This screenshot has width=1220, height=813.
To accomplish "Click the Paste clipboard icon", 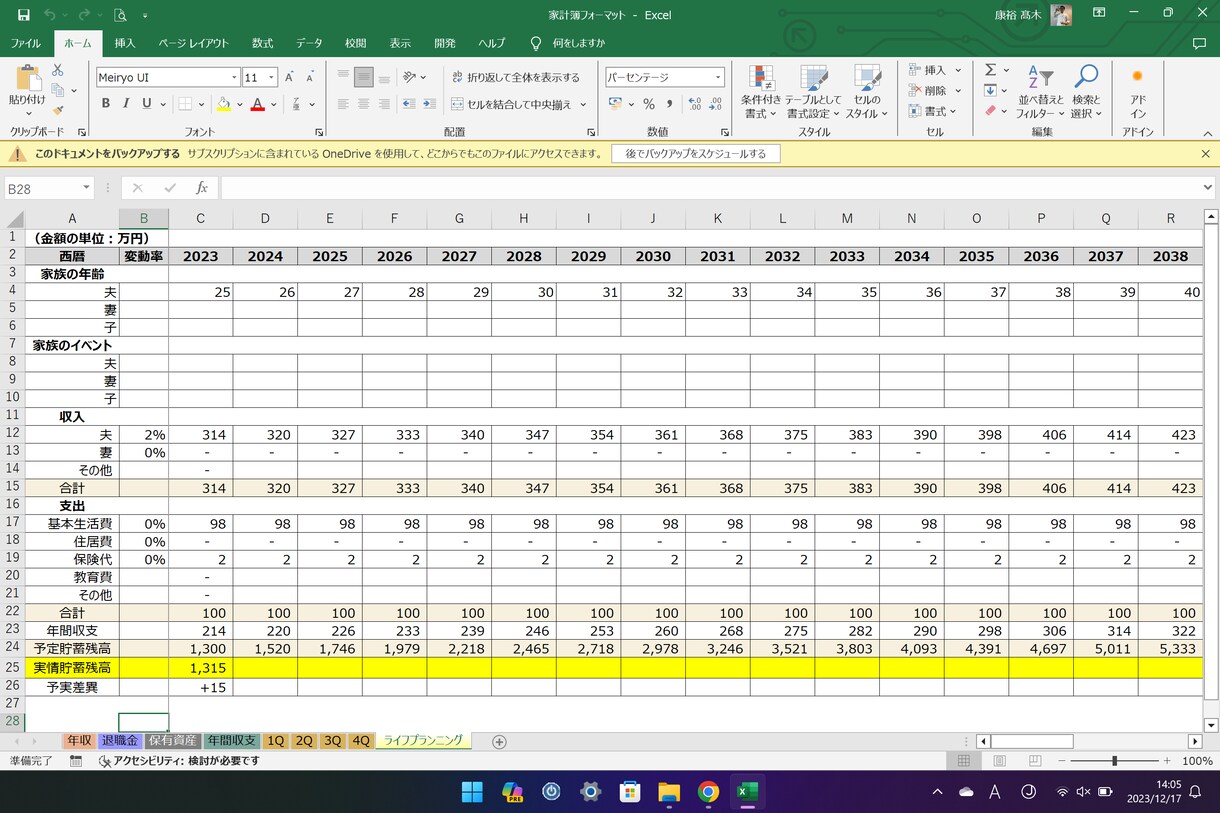I will (x=27, y=78).
